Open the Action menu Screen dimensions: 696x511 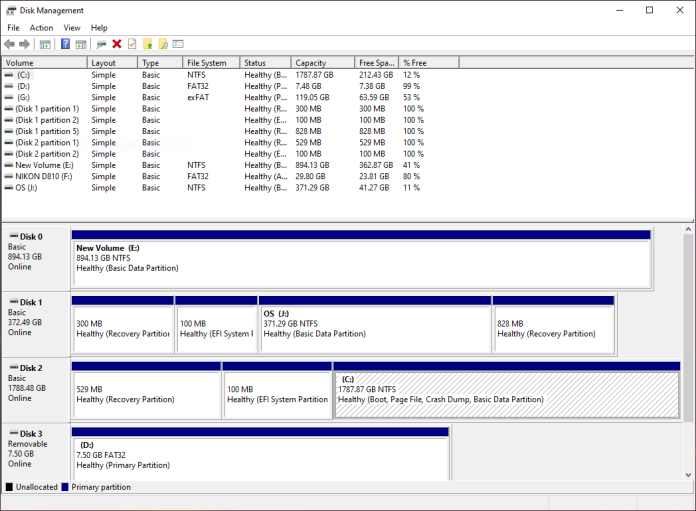pos(41,28)
